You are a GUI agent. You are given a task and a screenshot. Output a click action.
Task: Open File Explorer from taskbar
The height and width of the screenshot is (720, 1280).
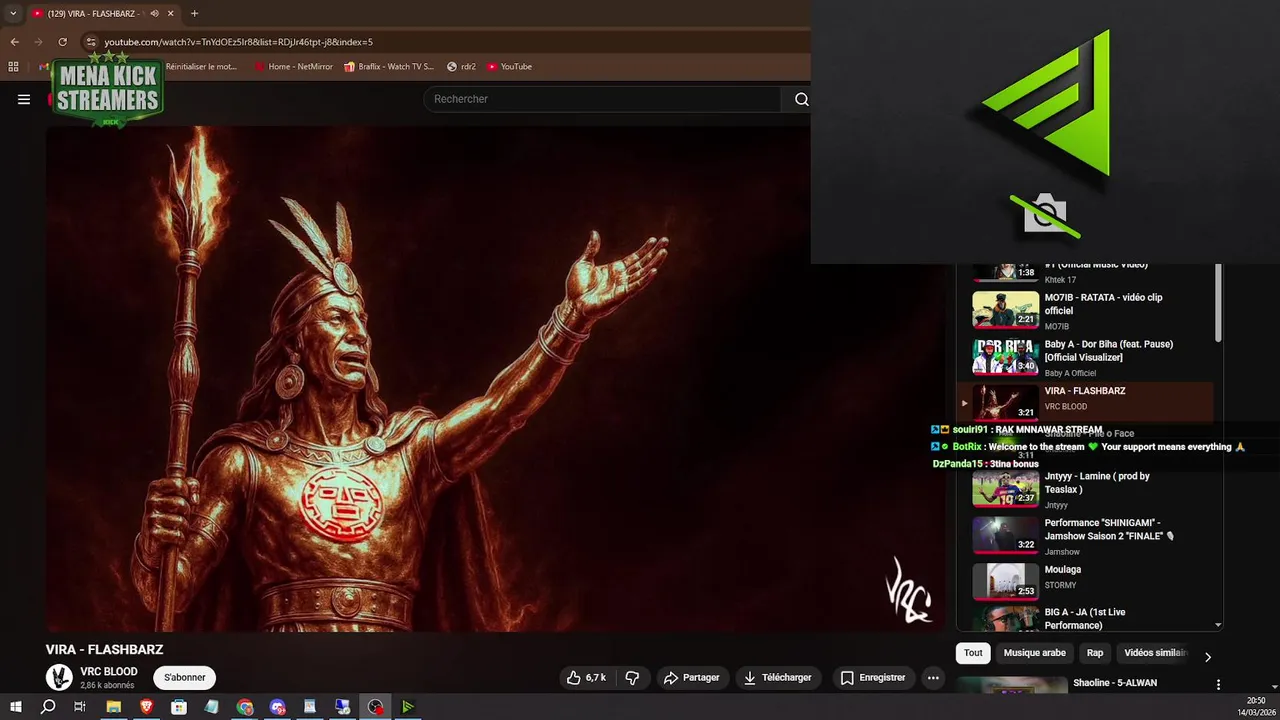pos(114,707)
